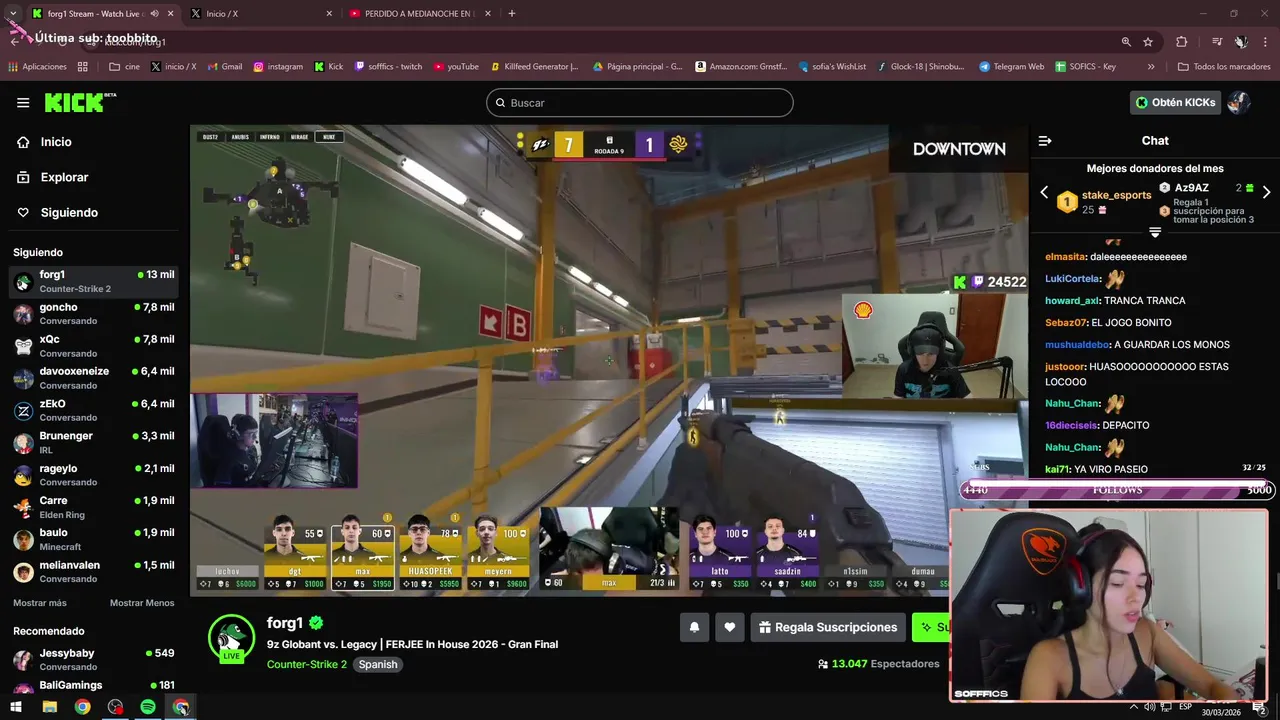This screenshot has height=720, width=1280.
Task: Open a new browser tab
Action: (512, 14)
